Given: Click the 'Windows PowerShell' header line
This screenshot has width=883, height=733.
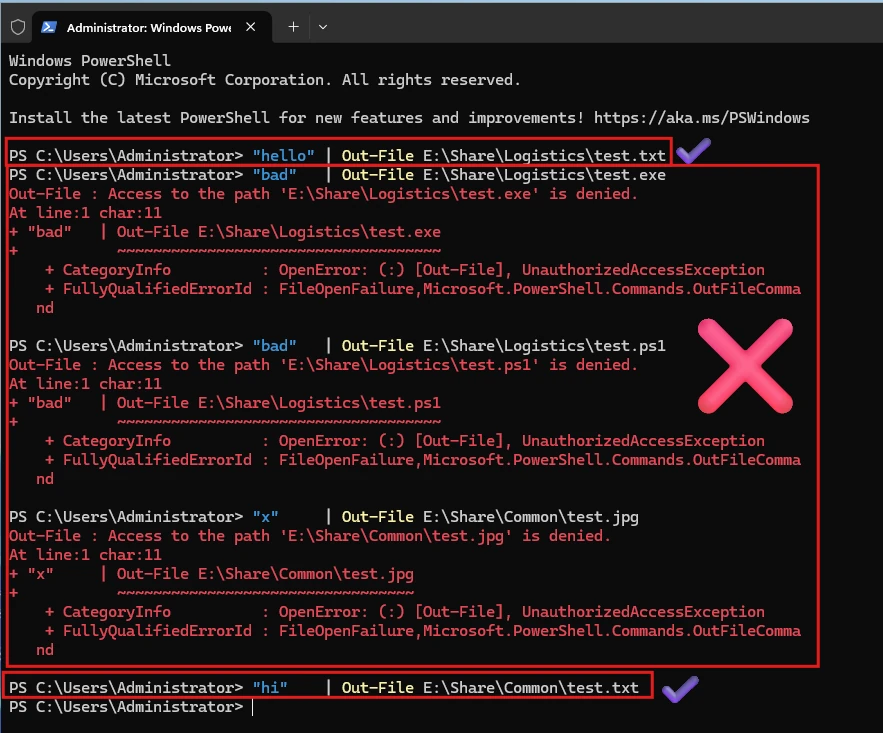Looking at the screenshot, I should click(x=90, y=60).
